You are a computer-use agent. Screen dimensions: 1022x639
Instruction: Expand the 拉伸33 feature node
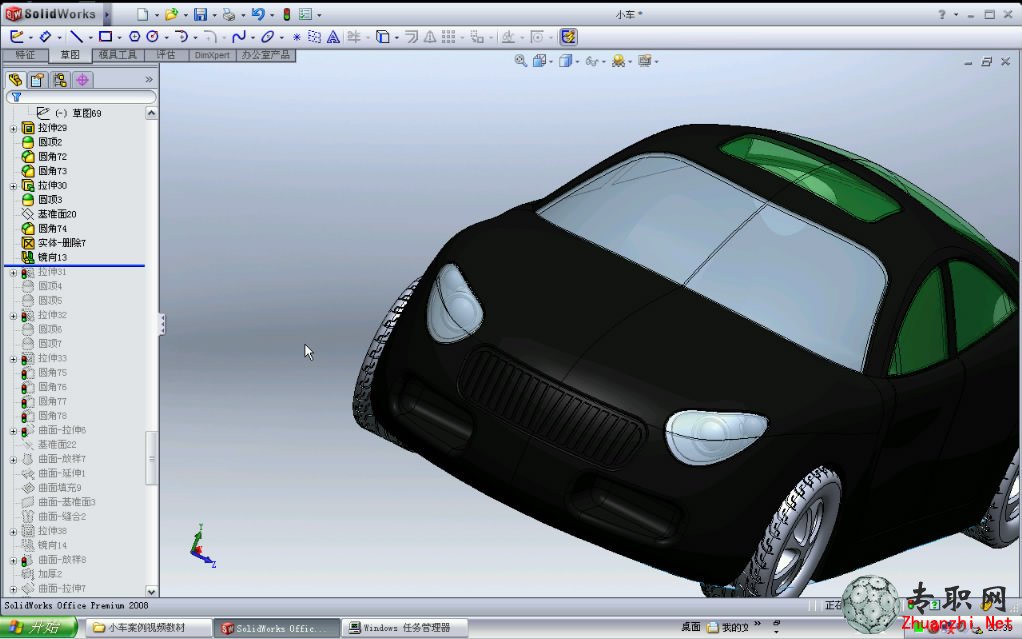pyautogui.click(x=13, y=359)
